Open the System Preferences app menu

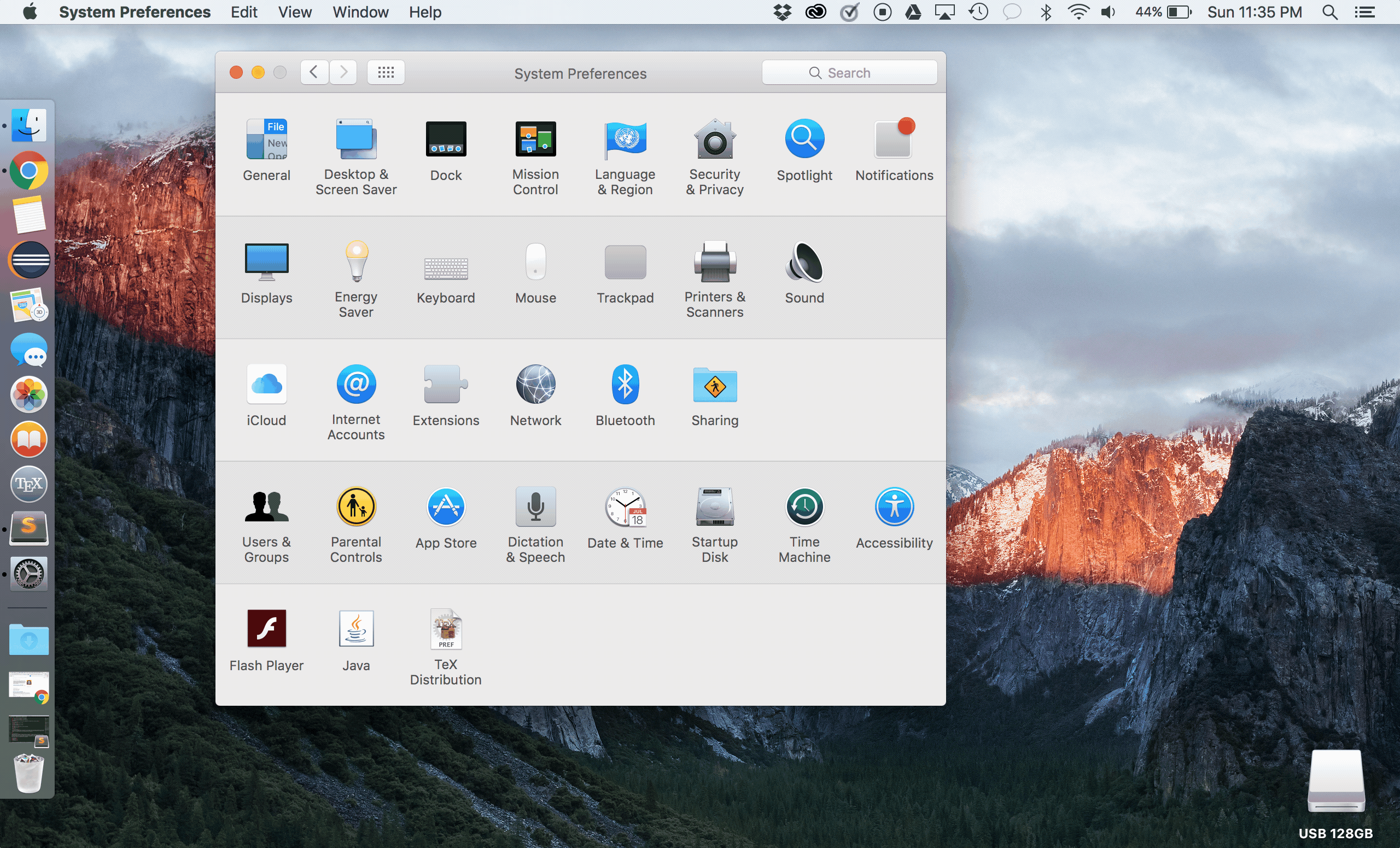point(135,12)
